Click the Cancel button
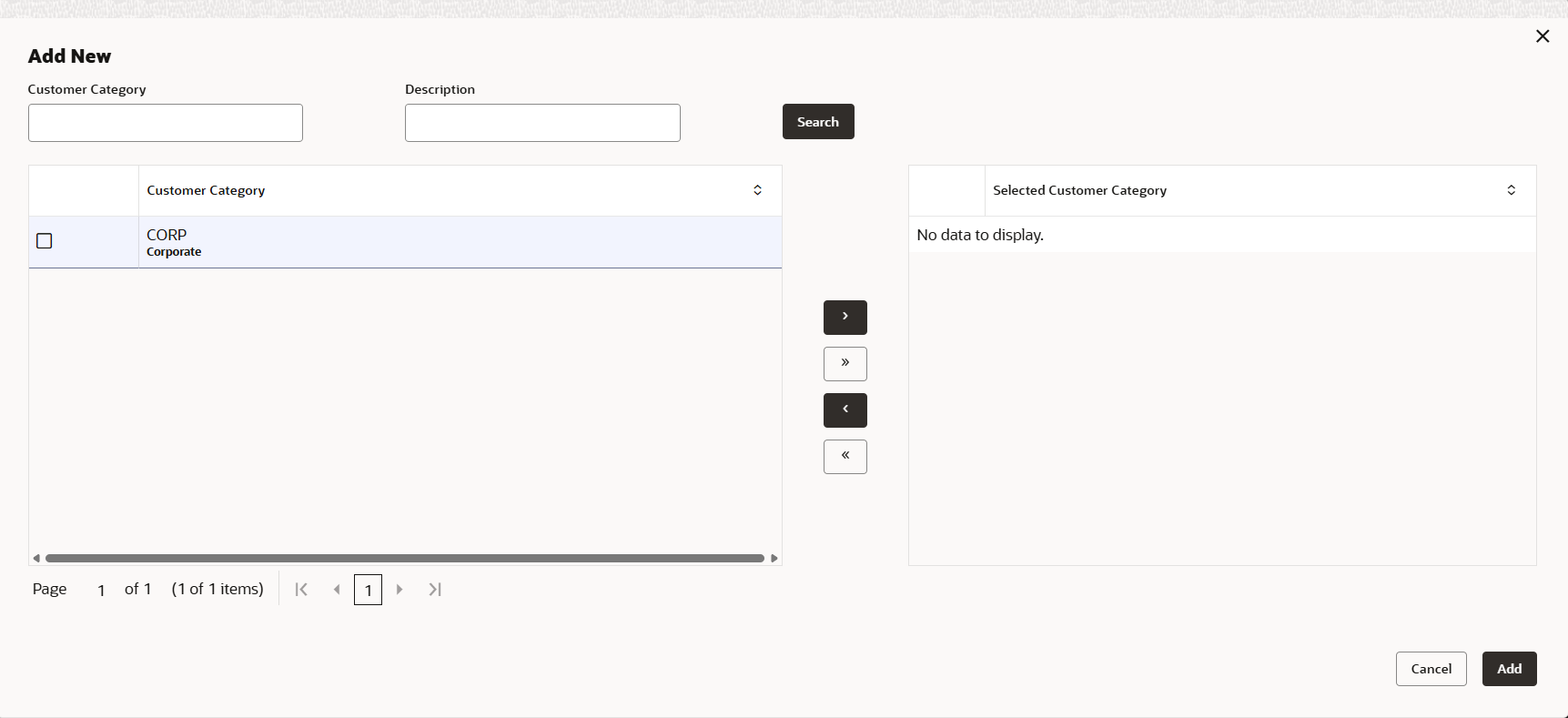The image size is (1568, 718). 1431,669
